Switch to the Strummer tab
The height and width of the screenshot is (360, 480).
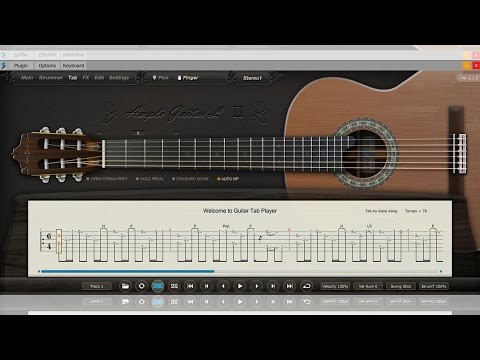point(51,78)
